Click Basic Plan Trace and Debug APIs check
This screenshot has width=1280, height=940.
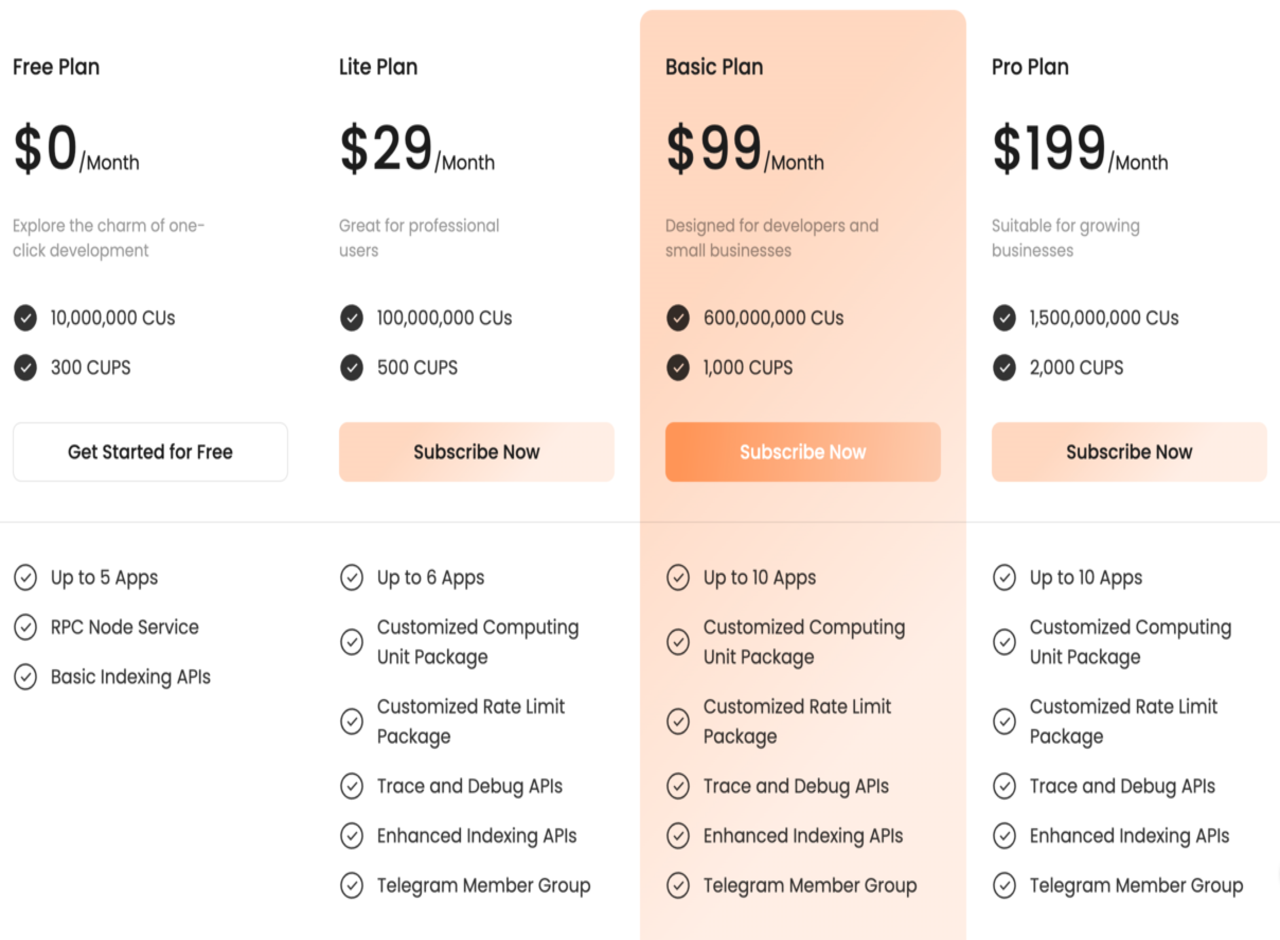click(x=678, y=786)
